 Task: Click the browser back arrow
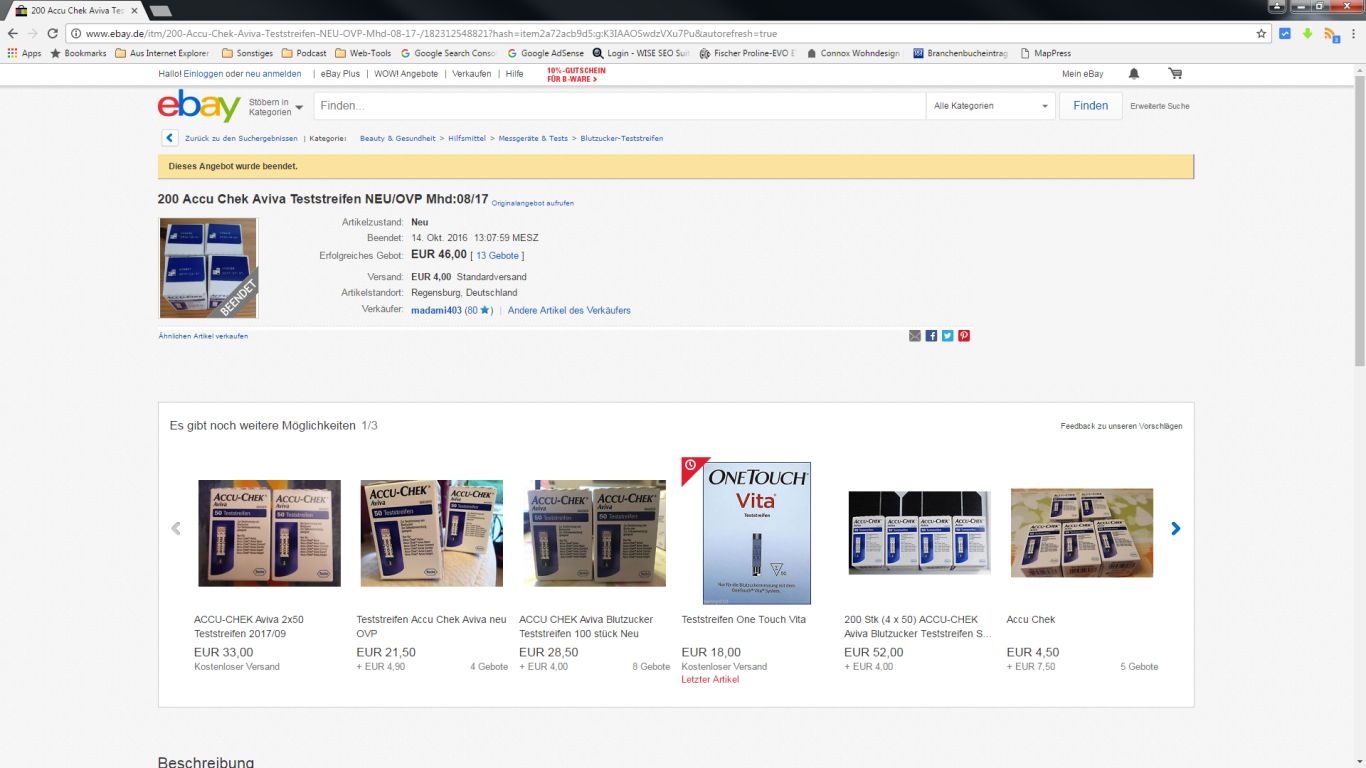click(13, 33)
